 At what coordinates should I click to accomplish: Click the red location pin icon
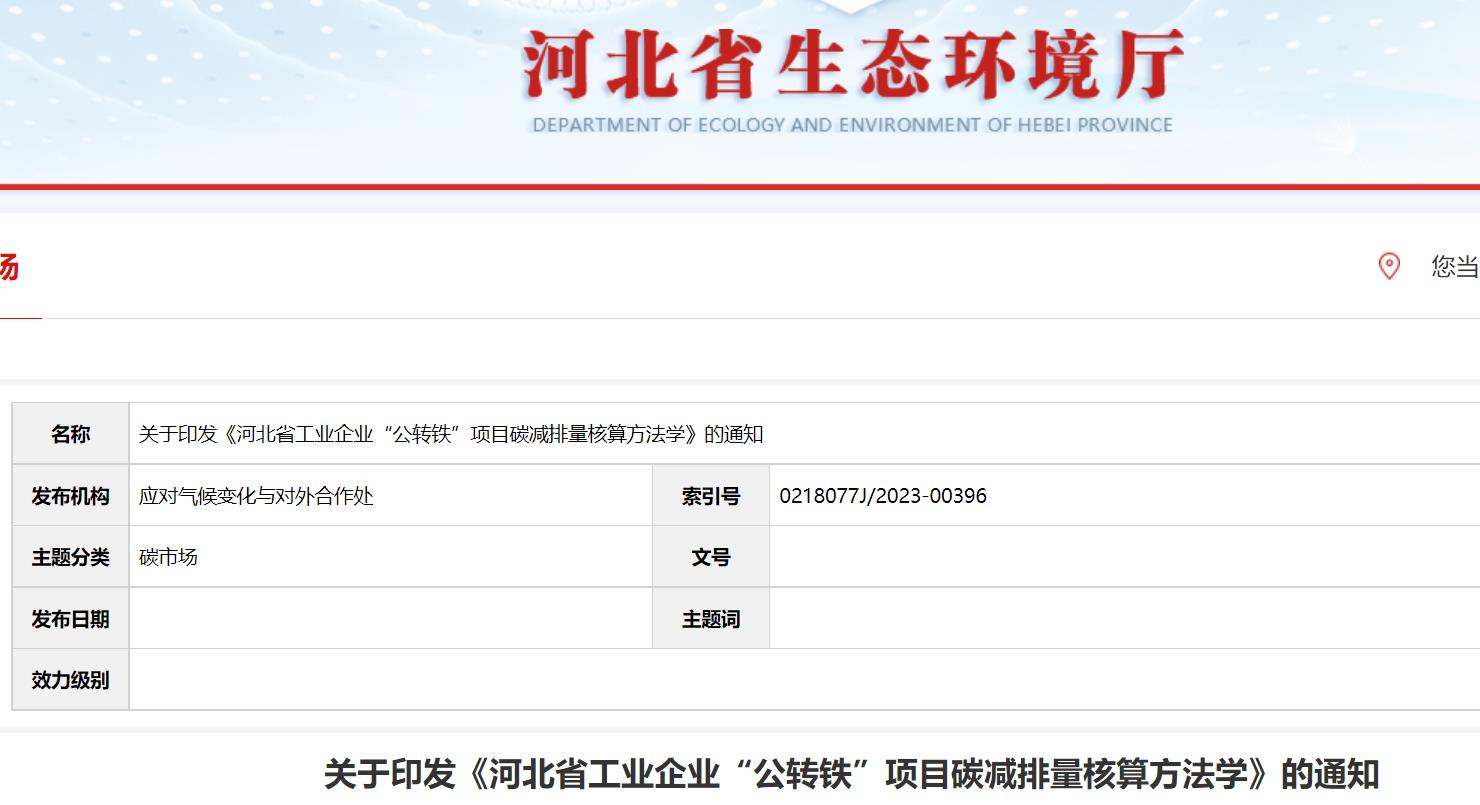coord(1389,266)
